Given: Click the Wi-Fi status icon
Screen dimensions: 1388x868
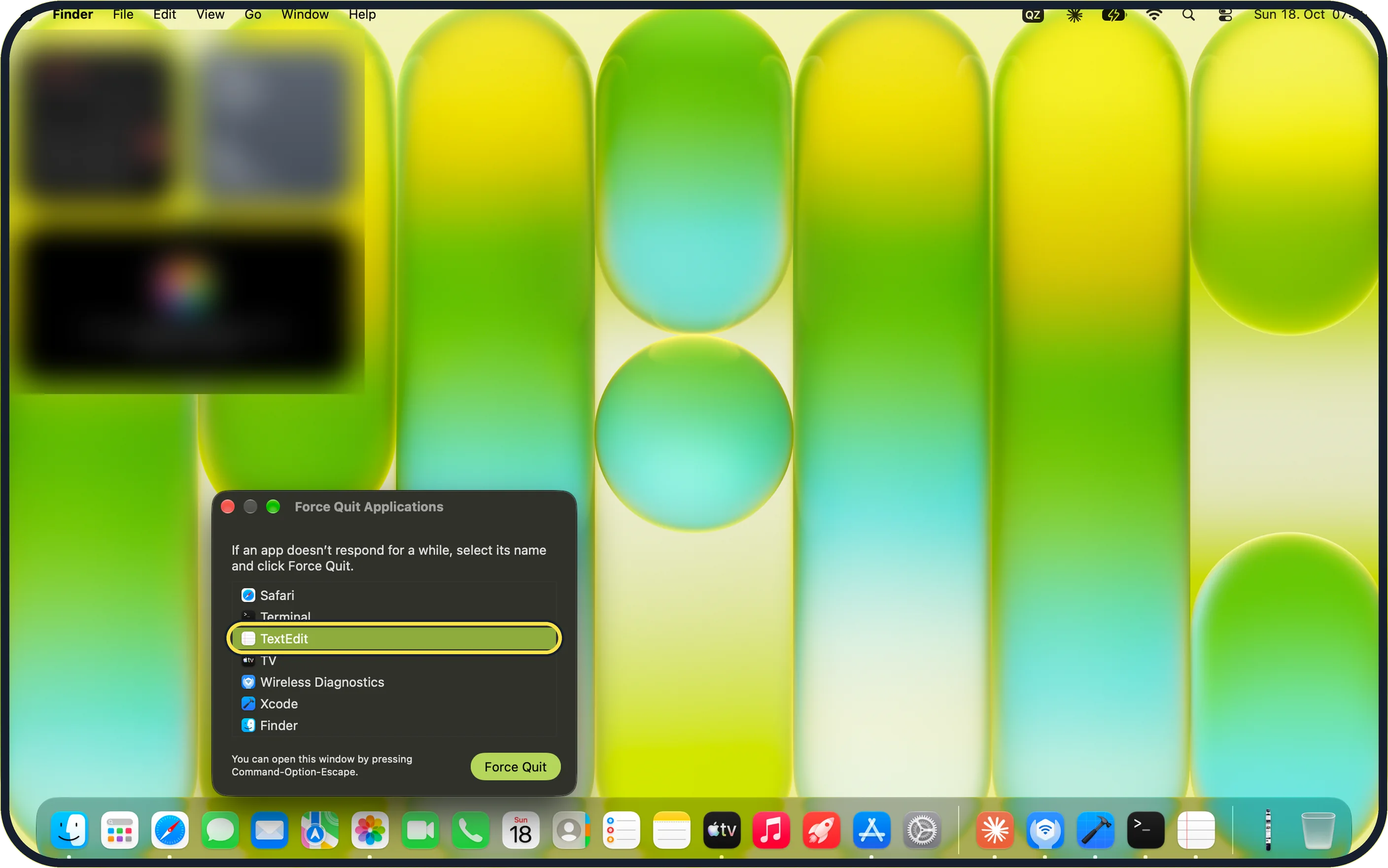Looking at the screenshot, I should point(1154,15).
